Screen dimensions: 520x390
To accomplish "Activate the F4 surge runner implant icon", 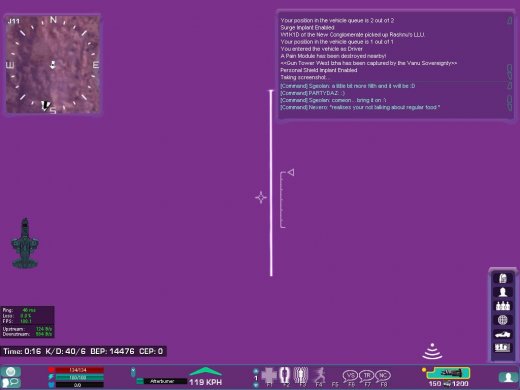I will tap(319, 376).
